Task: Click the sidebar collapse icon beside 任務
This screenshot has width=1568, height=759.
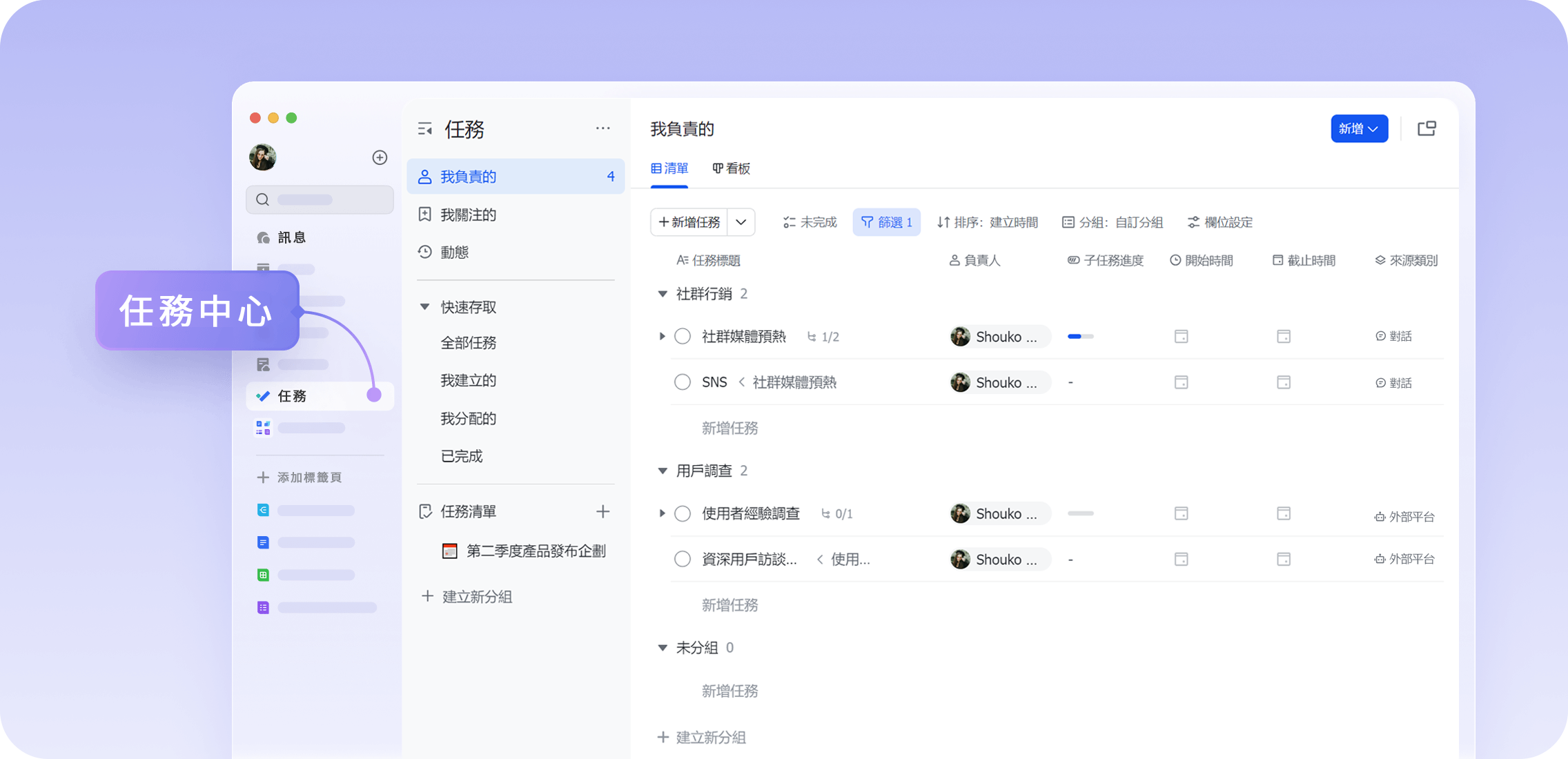Action: [425, 129]
